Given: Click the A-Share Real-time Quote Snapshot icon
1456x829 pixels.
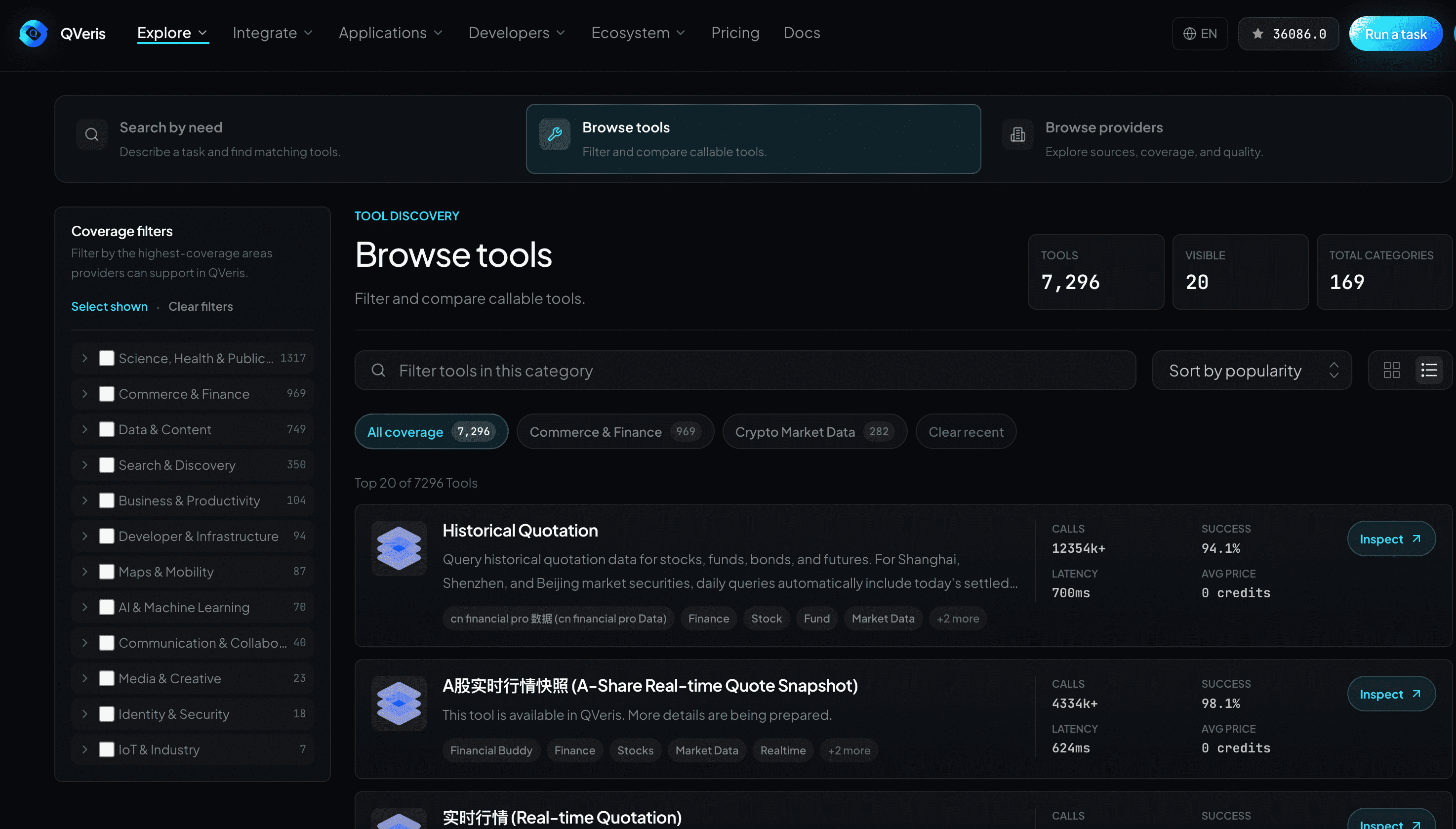Looking at the screenshot, I should 399,703.
